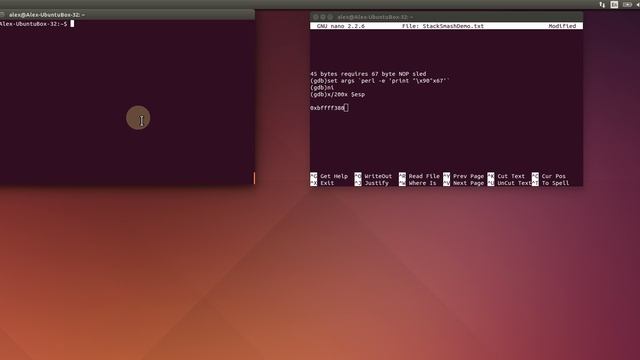The height and width of the screenshot is (360, 640).
Task: Click the Cut Text shortcut in nano
Action: (x=506, y=176)
